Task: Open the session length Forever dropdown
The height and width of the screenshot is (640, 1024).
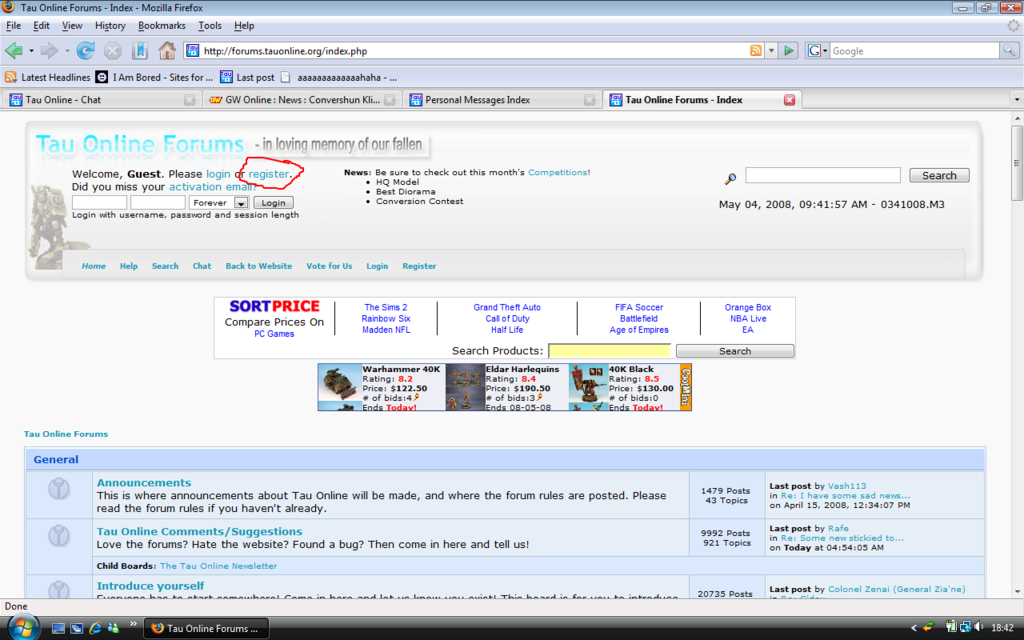Action: [241, 203]
